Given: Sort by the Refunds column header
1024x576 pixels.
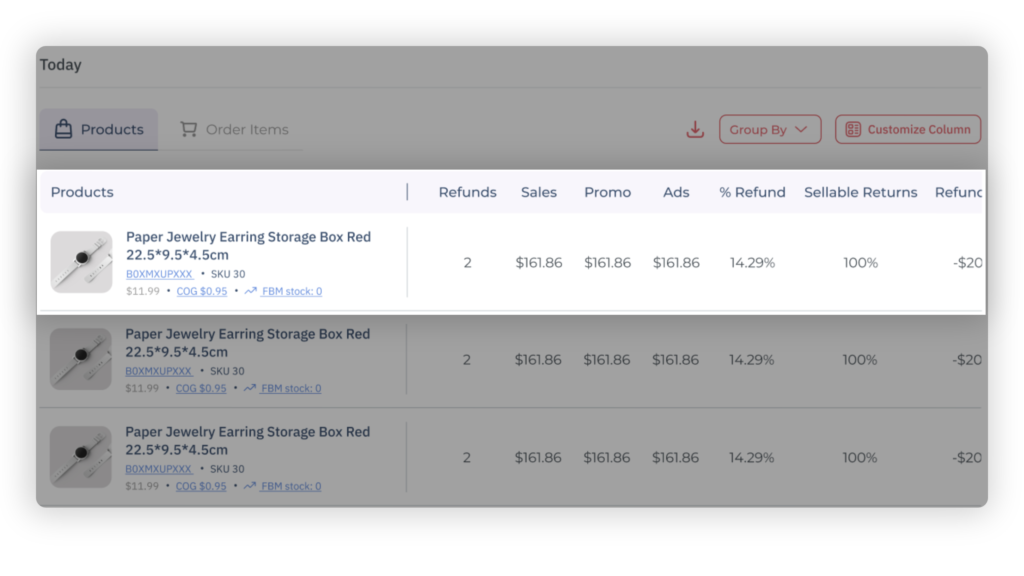Looking at the screenshot, I should (467, 192).
